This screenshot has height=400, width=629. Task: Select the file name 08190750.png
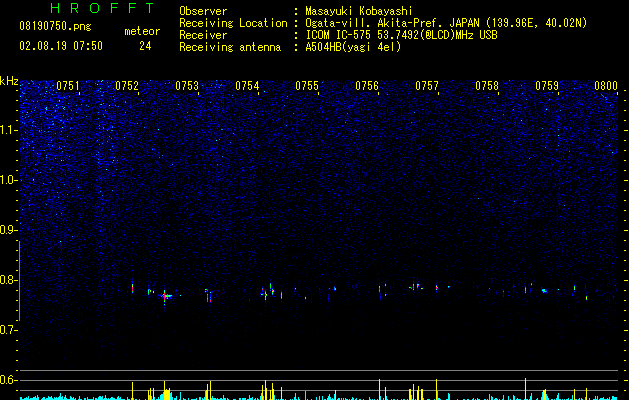55,27
